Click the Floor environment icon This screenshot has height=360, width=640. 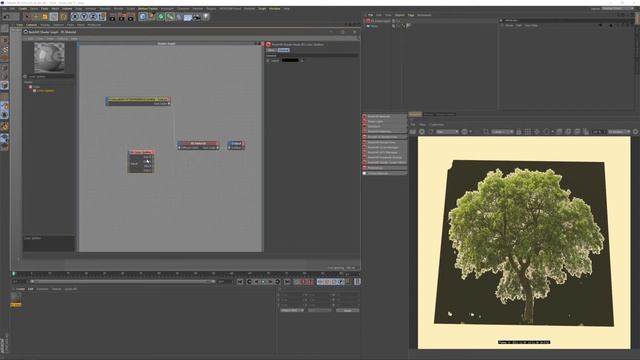point(188,17)
